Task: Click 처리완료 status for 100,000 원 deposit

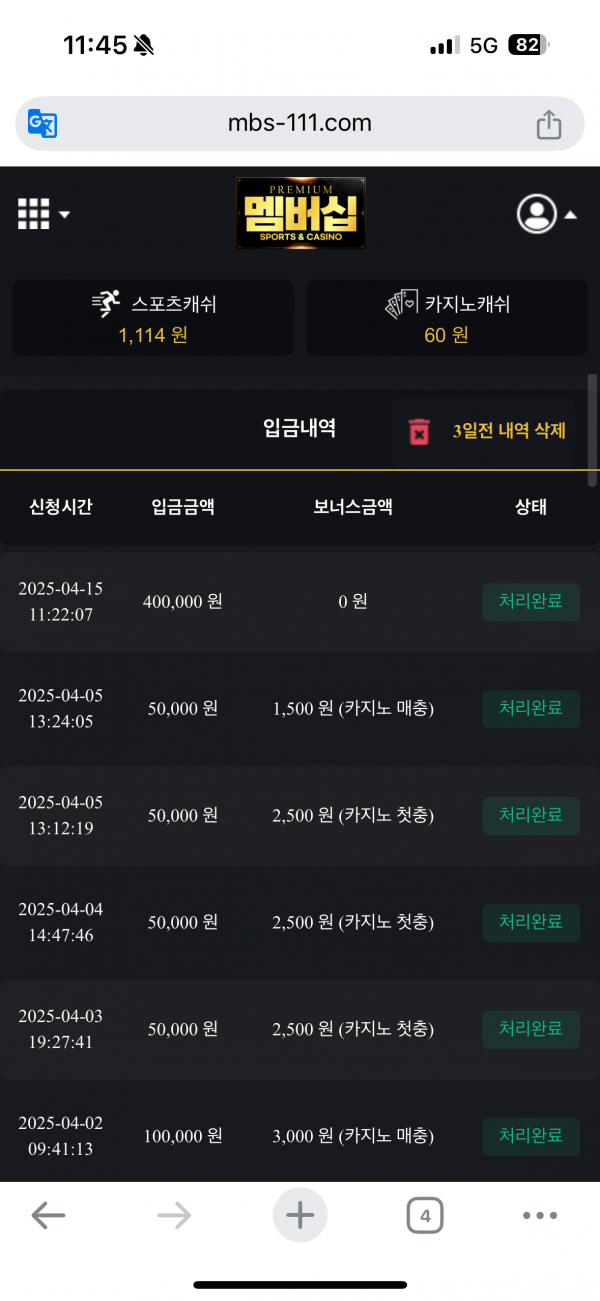Action: click(x=531, y=1136)
